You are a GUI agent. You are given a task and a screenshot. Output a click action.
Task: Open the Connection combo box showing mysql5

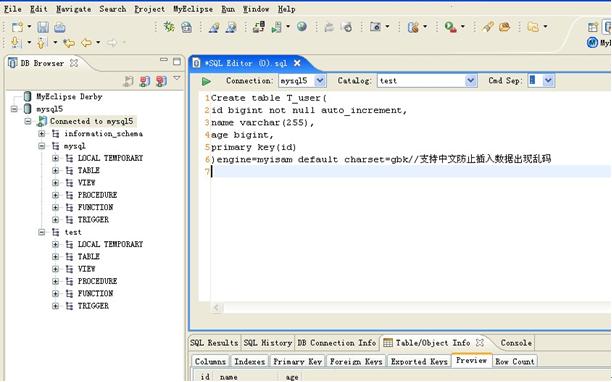point(302,81)
